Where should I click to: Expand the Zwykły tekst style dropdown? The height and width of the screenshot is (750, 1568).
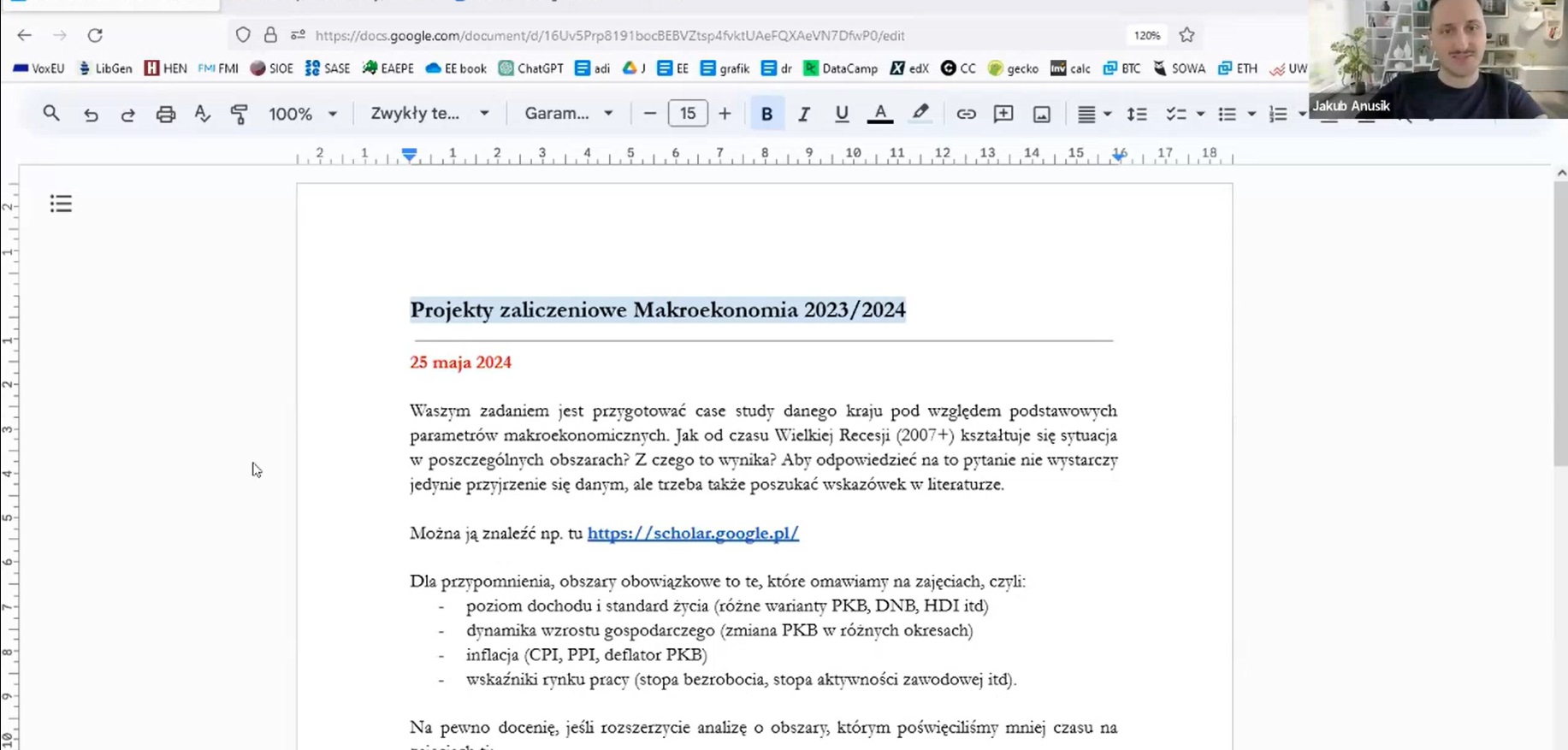click(x=429, y=114)
